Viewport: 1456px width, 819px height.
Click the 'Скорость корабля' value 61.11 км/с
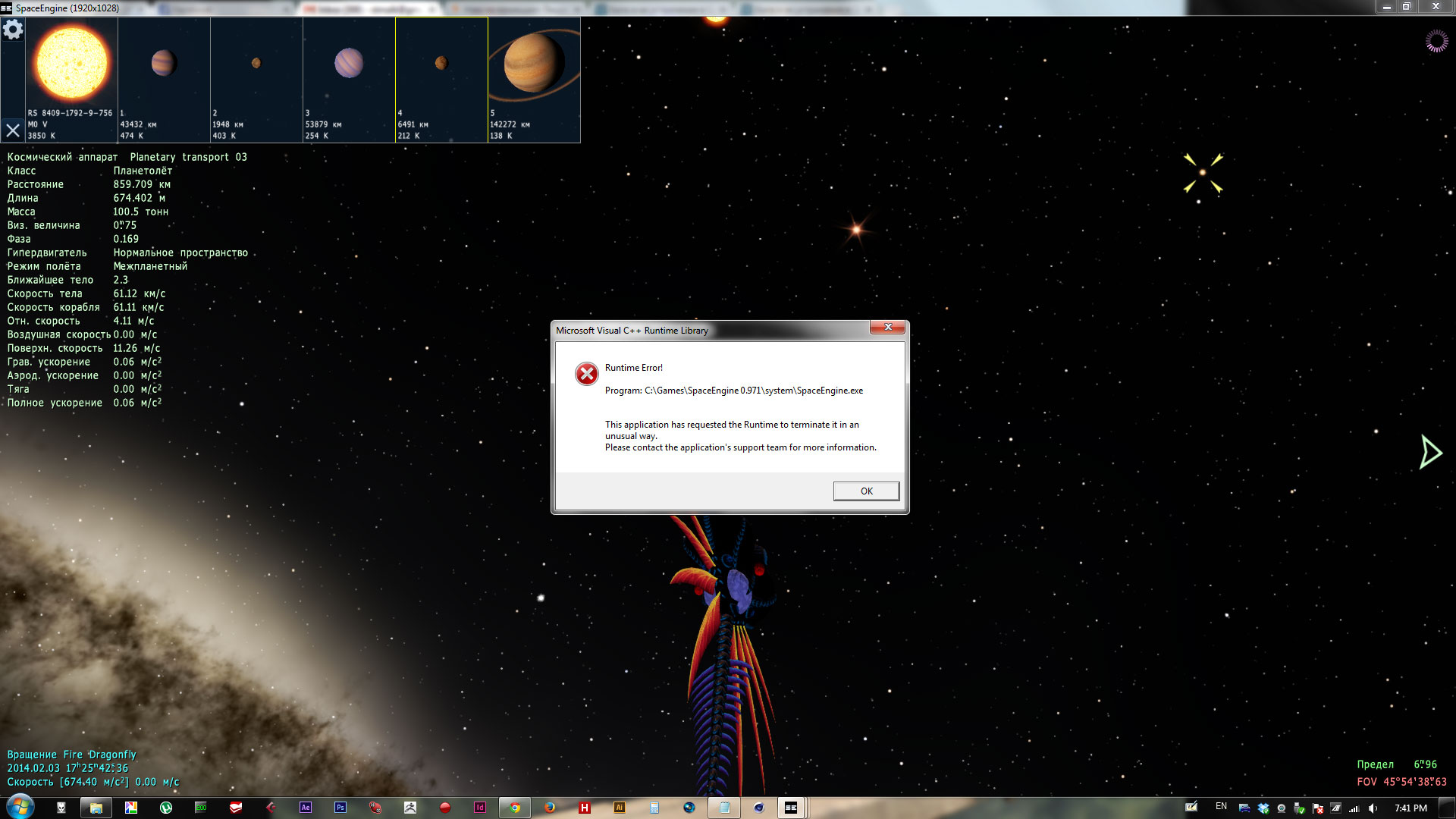coord(139,307)
